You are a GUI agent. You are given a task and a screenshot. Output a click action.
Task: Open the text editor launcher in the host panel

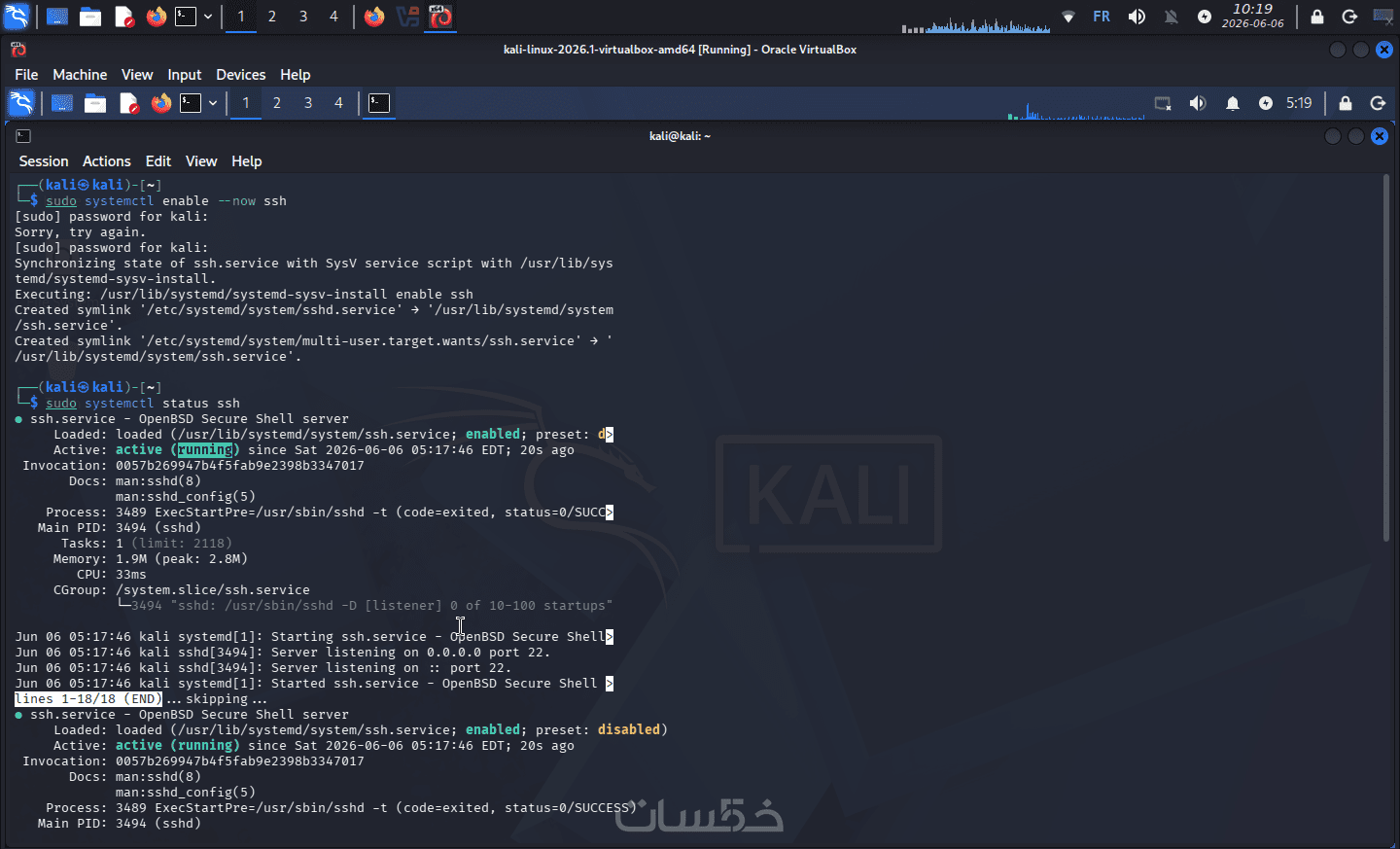[x=123, y=17]
